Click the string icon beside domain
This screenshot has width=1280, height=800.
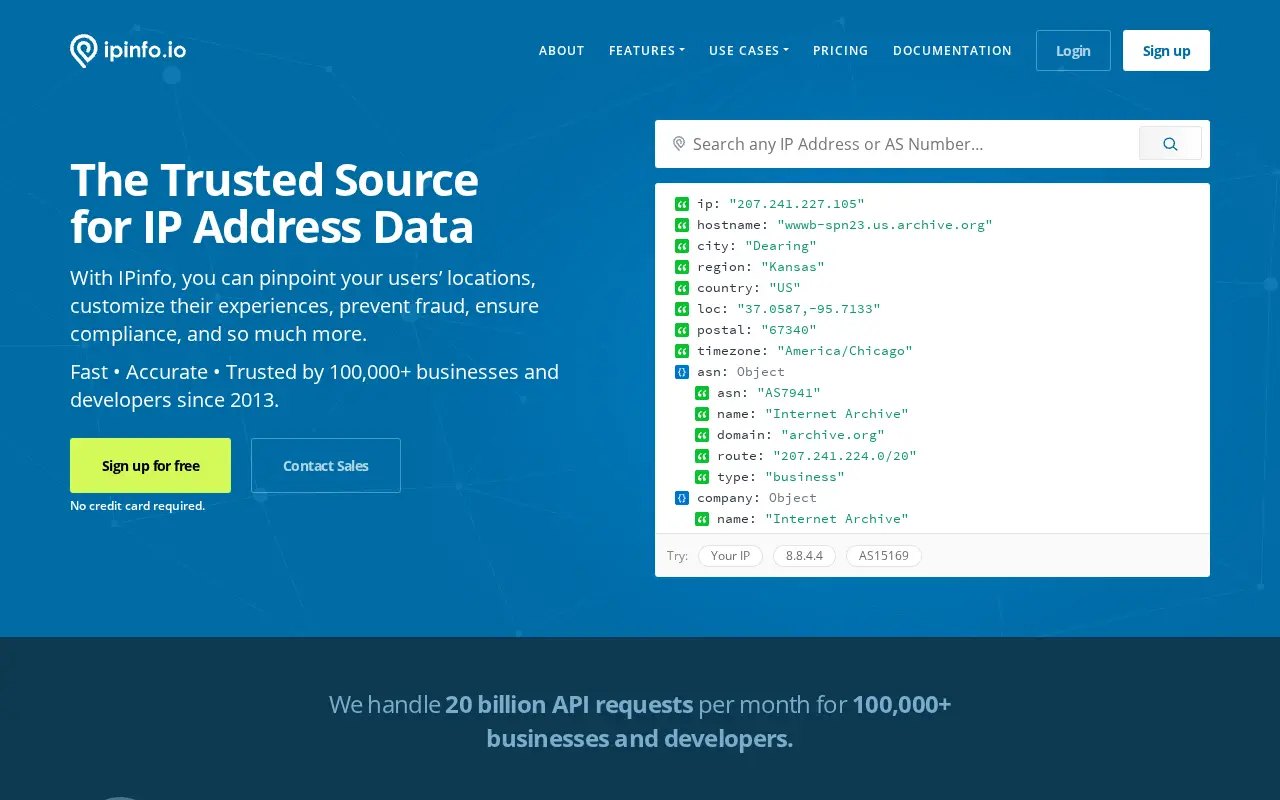coord(702,435)
